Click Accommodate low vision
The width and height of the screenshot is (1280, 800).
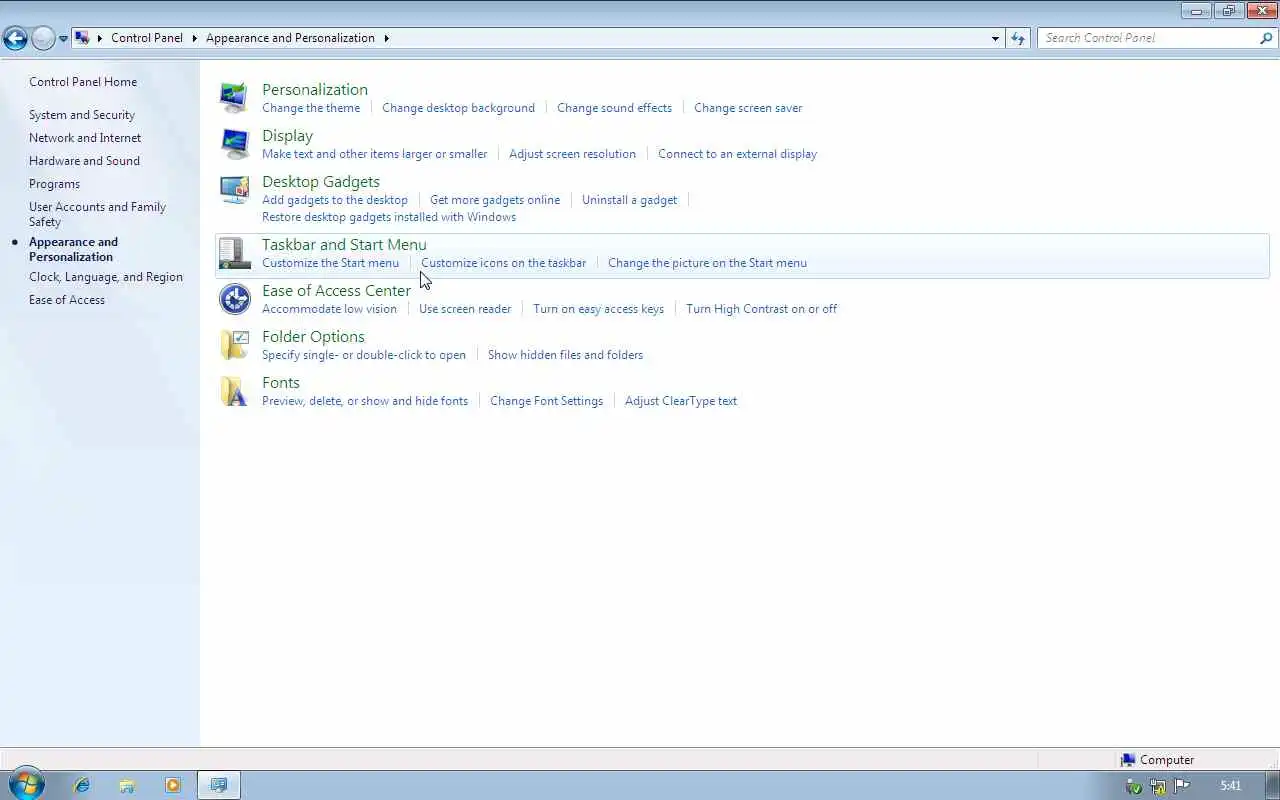(x=329, y=309)
